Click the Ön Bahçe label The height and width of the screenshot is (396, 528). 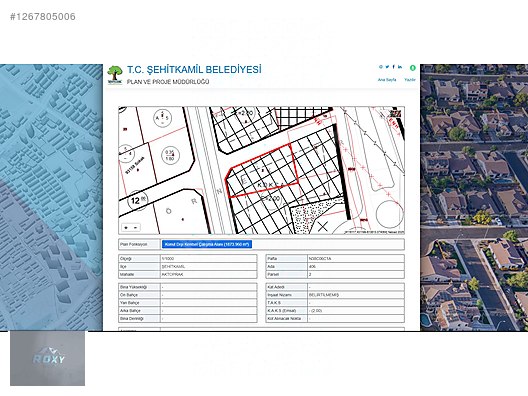pos(129,295)
